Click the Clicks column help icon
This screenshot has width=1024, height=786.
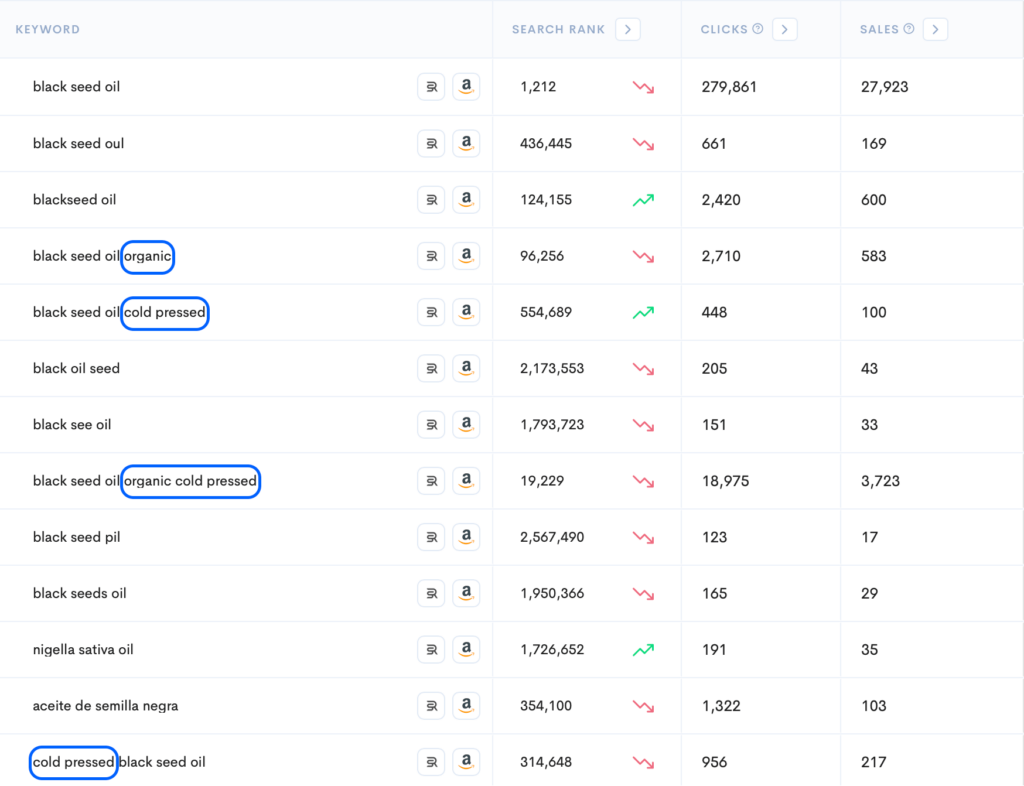pyautogui.click(x=758, y=29)
